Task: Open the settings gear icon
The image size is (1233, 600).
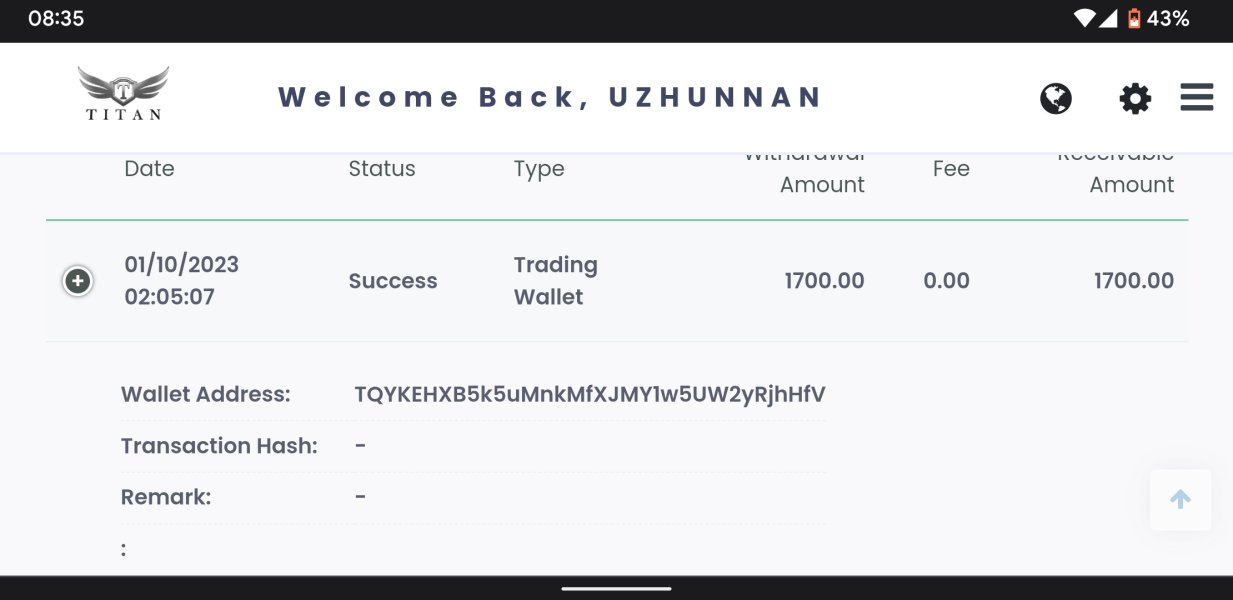Action: (x=1135, y=98)
